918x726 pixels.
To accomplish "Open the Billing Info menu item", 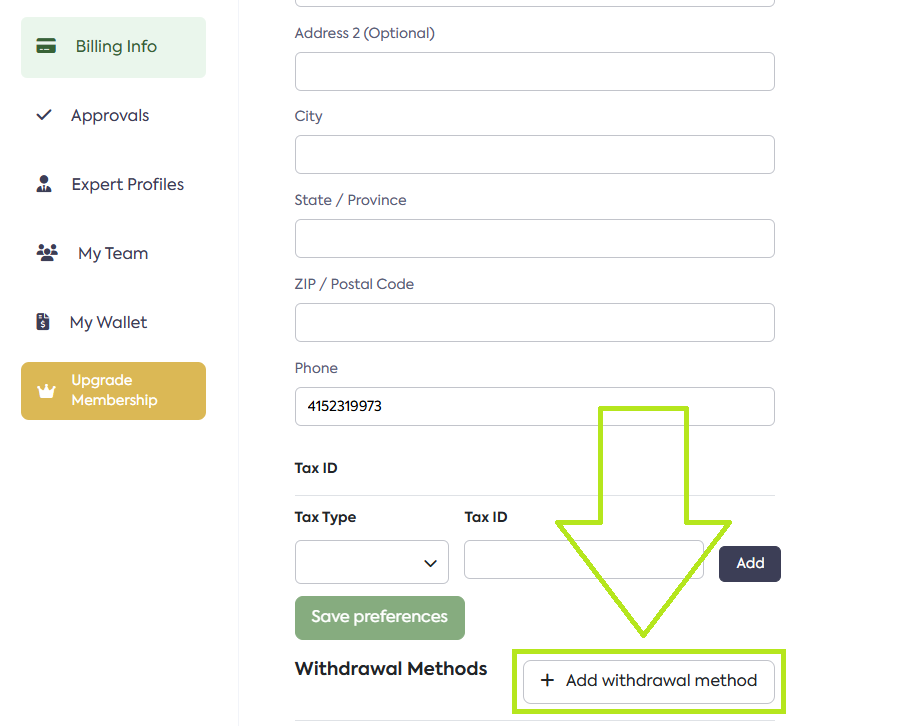I will (x=114, y=47).
